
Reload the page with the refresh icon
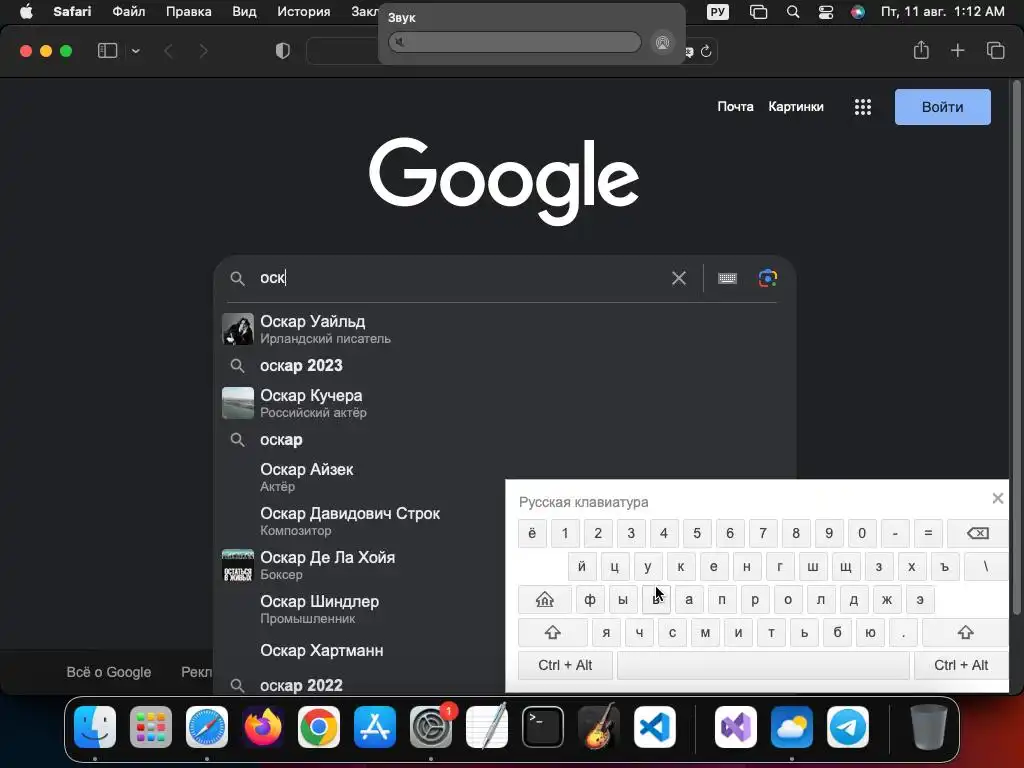click(x=706, y=52)
